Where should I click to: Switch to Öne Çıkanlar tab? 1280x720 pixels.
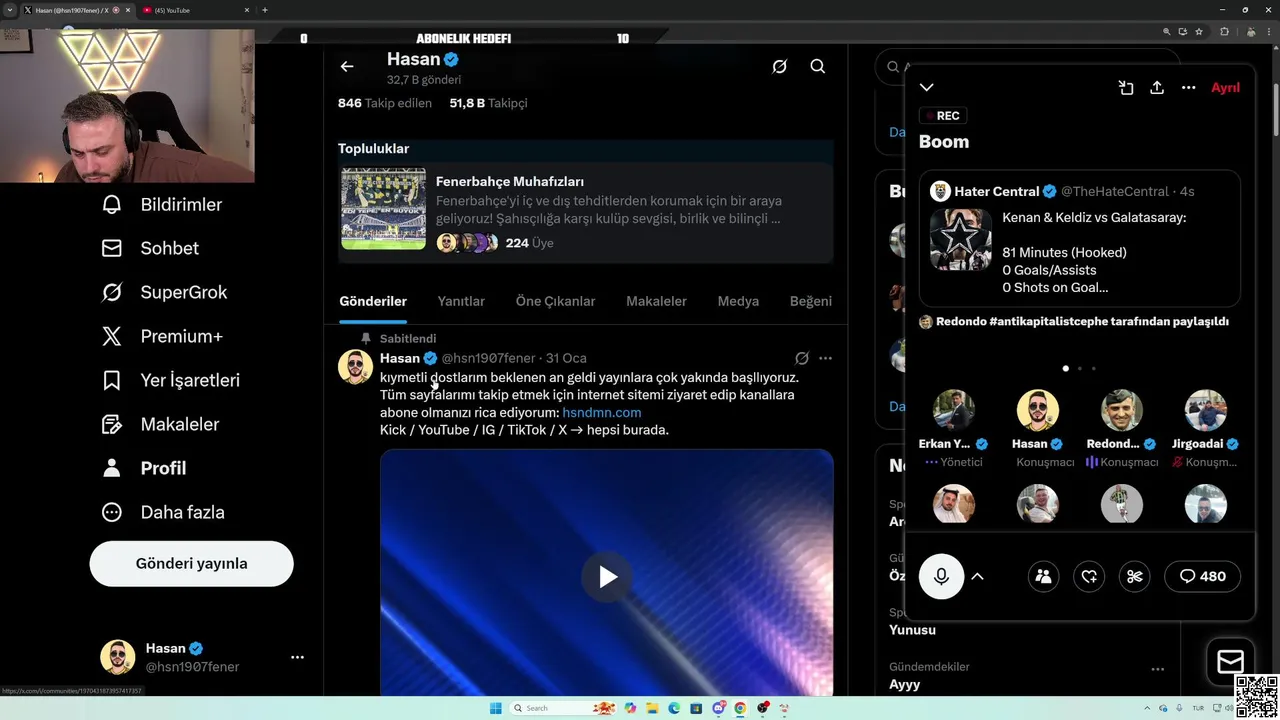555,301
